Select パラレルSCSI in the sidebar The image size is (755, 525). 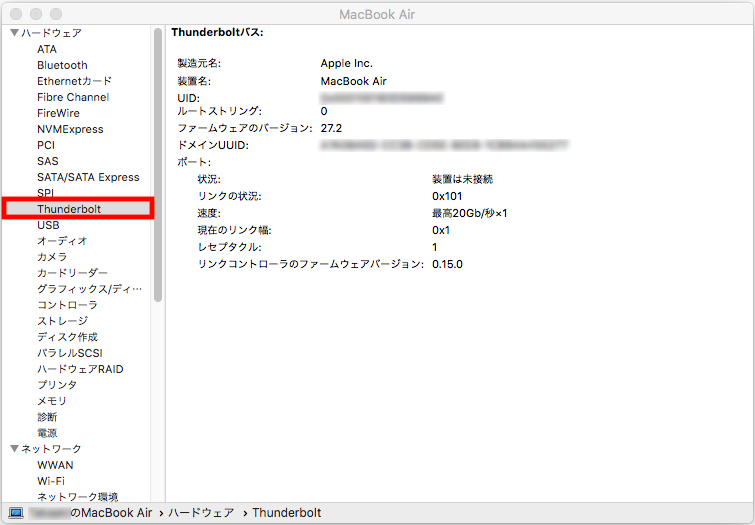click(70, 353)
